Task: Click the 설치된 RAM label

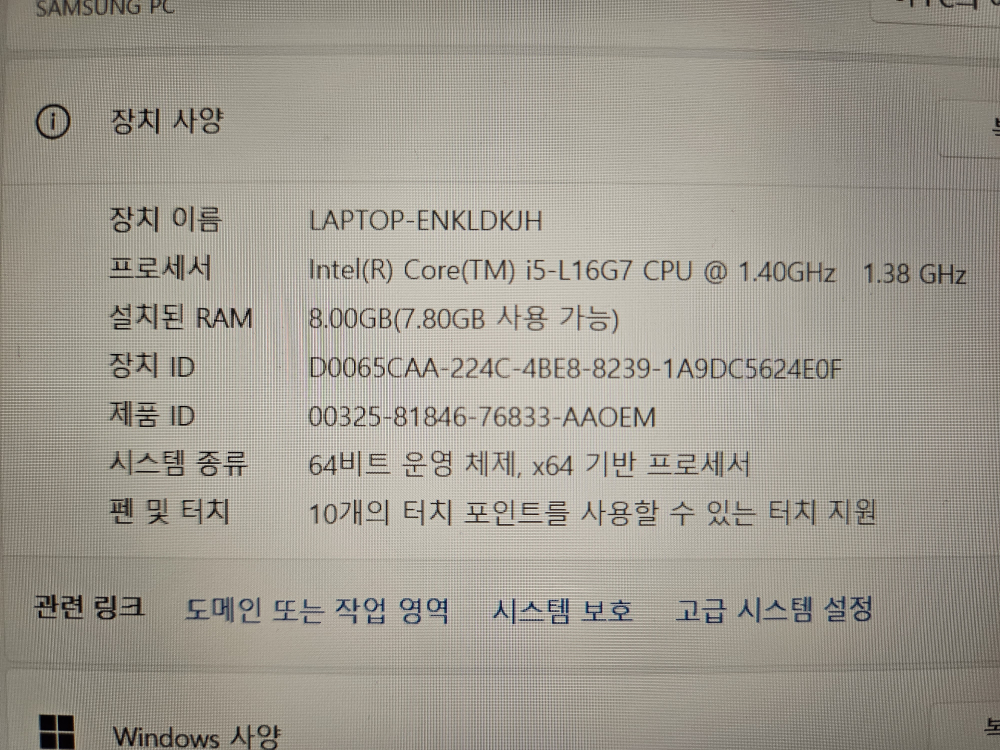Action: tap(182, 317)
